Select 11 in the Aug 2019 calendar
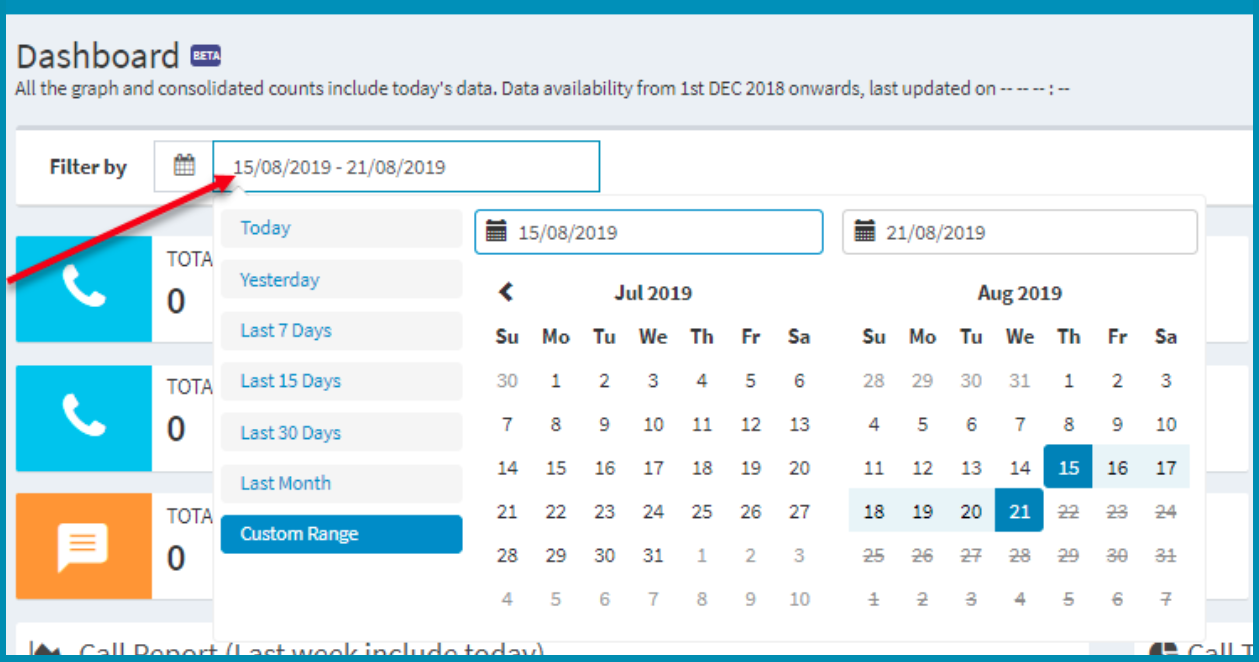Image resolution: width=1259 pixels, height=662 pixels. [x=873, y=467]
